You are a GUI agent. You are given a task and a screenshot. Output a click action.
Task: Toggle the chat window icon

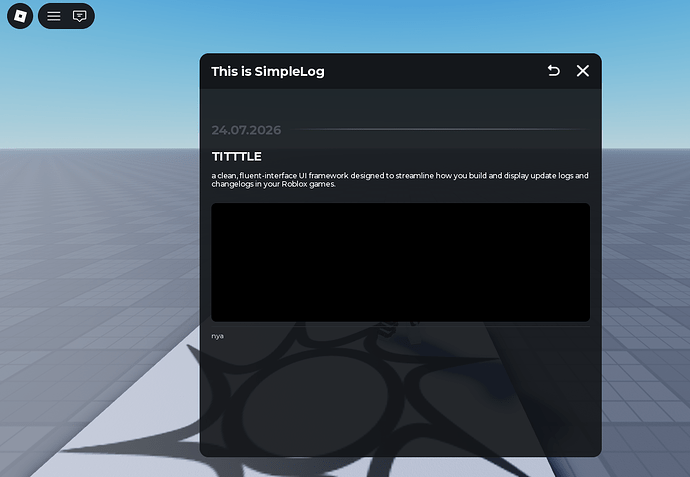(79, 16)
